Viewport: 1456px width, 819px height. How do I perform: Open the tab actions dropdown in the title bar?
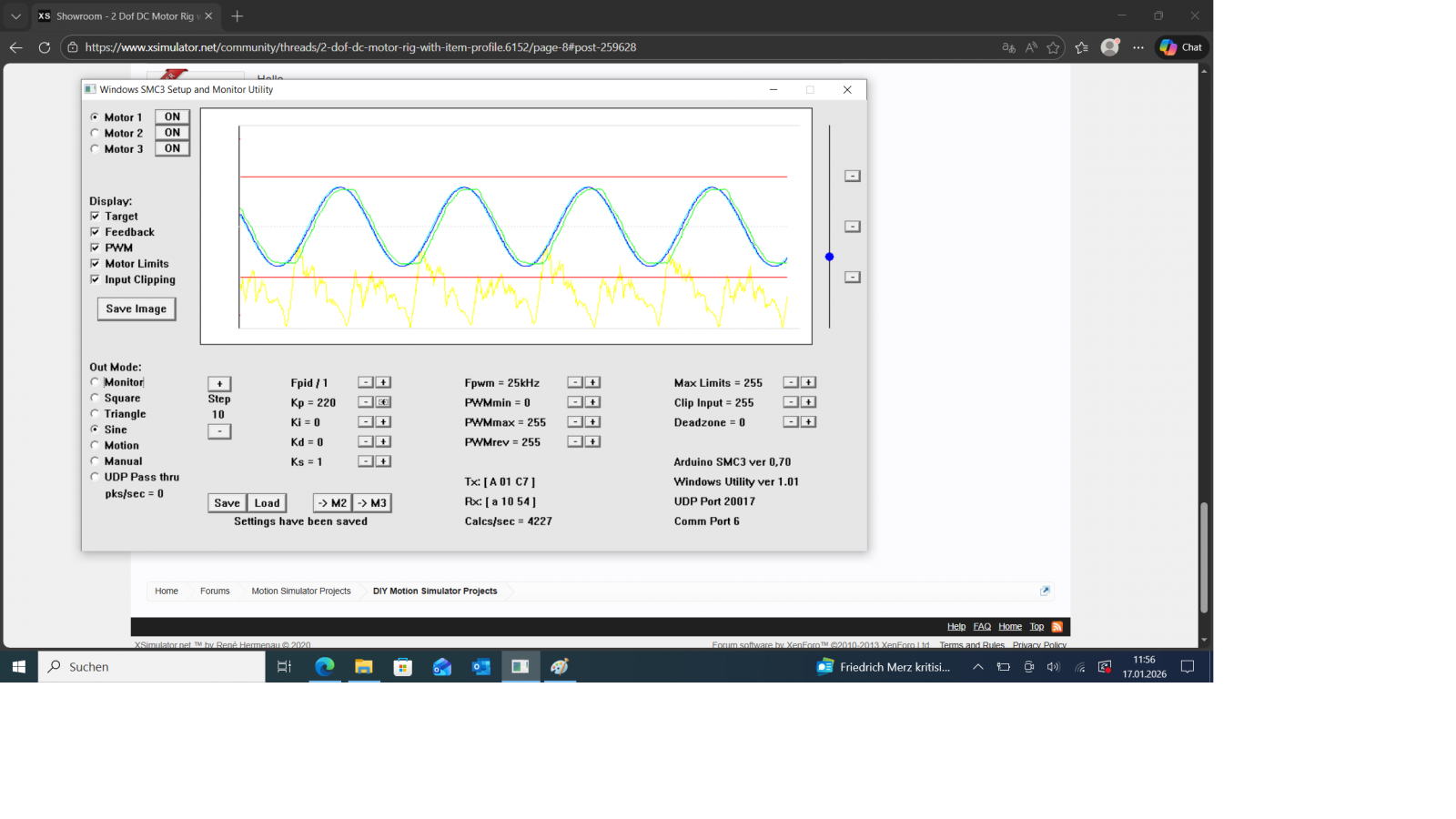15,15
